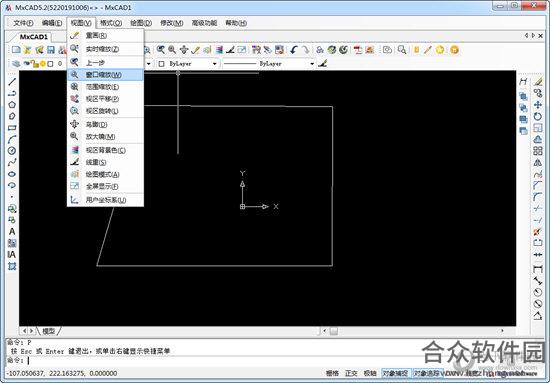
Task: Select the Circle tool in left toolbar
Action: (12, 151)
